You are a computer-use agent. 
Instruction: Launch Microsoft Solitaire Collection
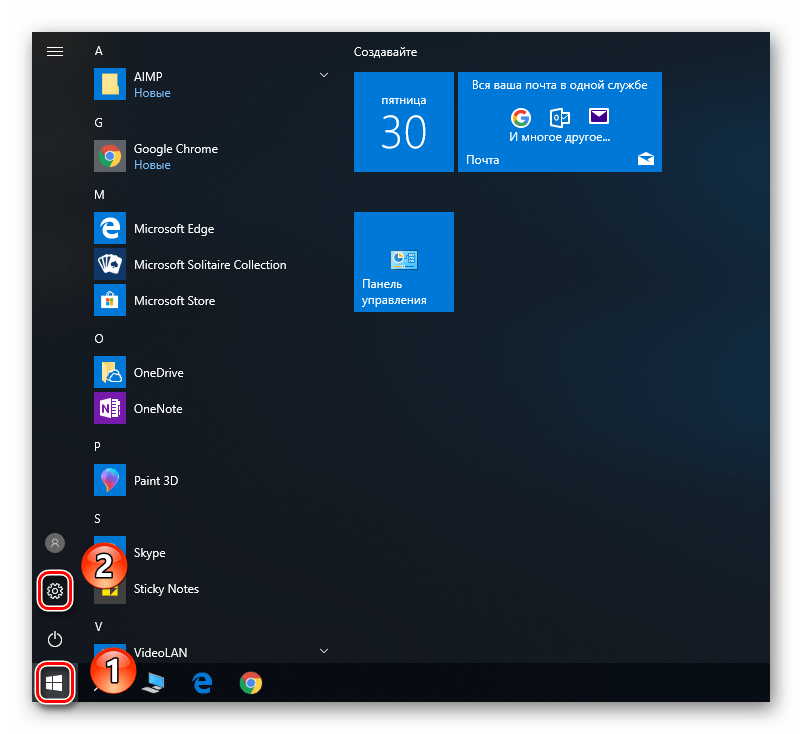click(x=211, y=264)
